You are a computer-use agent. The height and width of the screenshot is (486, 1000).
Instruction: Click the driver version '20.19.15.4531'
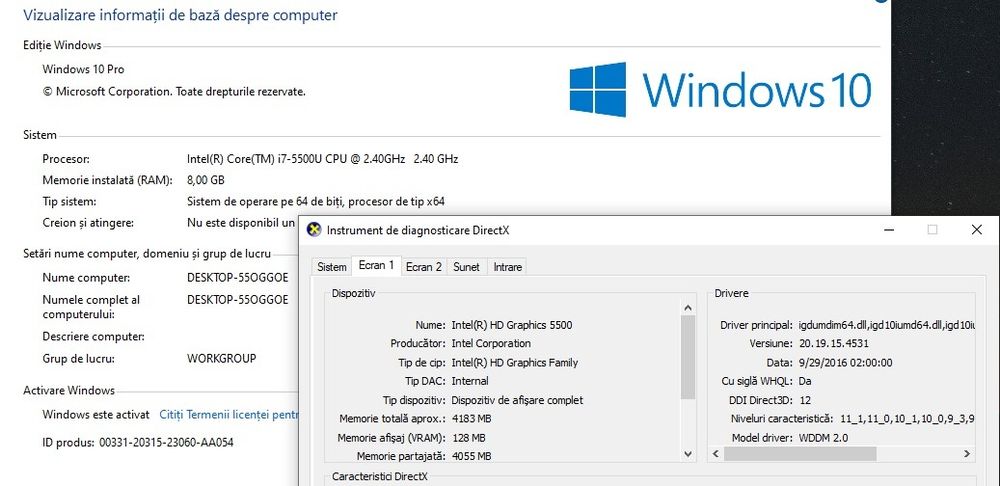(x=834, y=343)
